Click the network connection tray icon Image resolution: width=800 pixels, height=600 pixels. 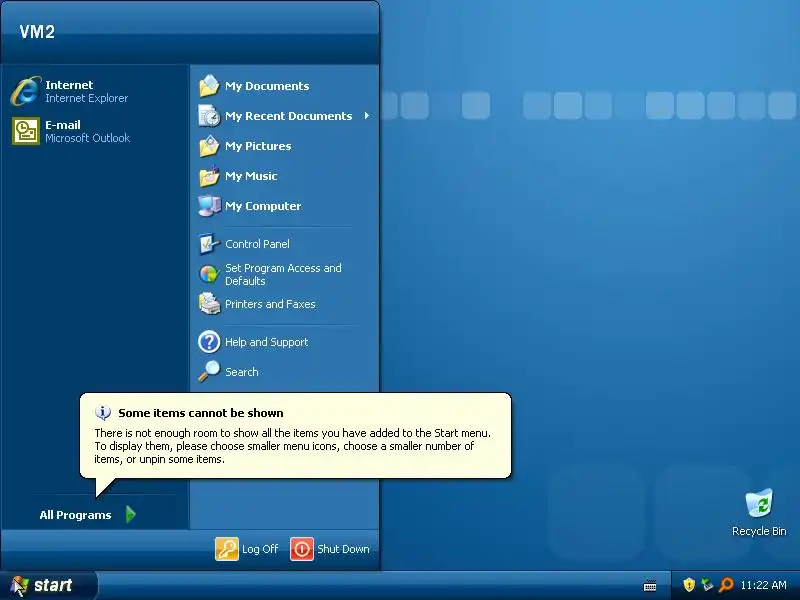click(x=707, y=584)
